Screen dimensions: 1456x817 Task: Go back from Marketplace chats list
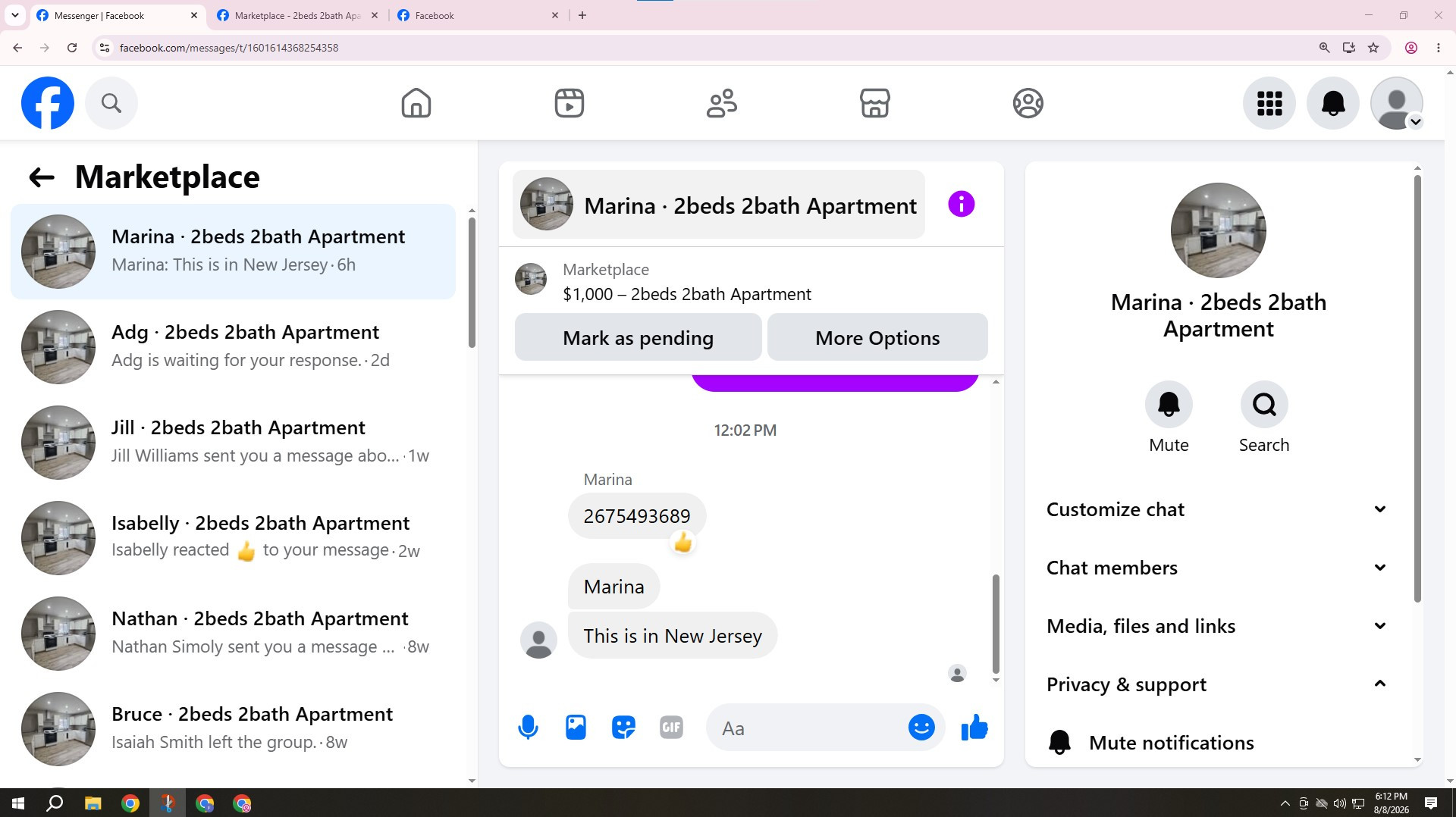pos(42,177)
